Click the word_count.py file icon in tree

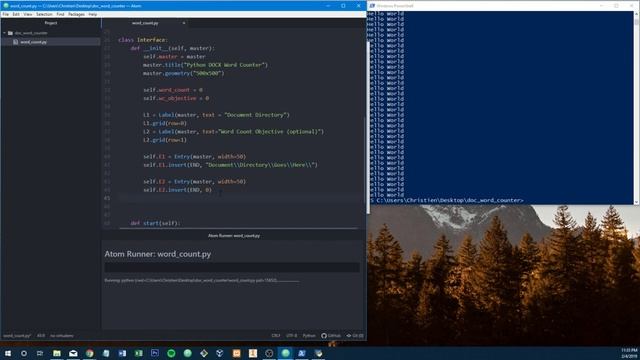(16, 42)
